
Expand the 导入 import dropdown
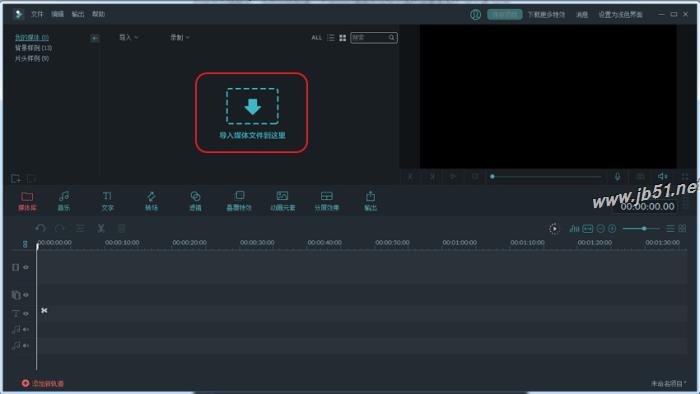point(129,37)
